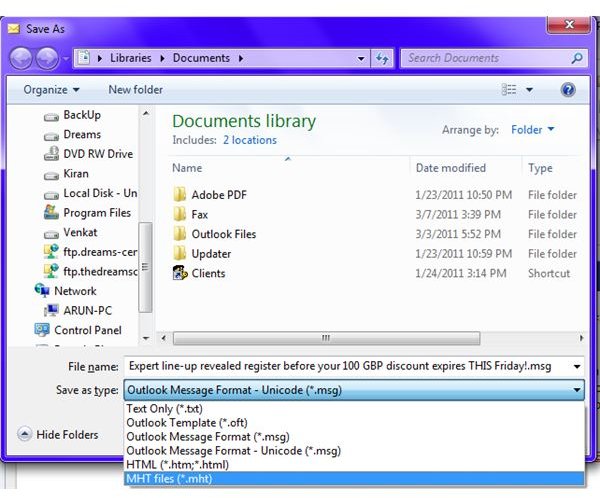The height and width of the screenshot is (498, 600).
Task: Click the Dreams drive icon
Action: tap(51, 136)
